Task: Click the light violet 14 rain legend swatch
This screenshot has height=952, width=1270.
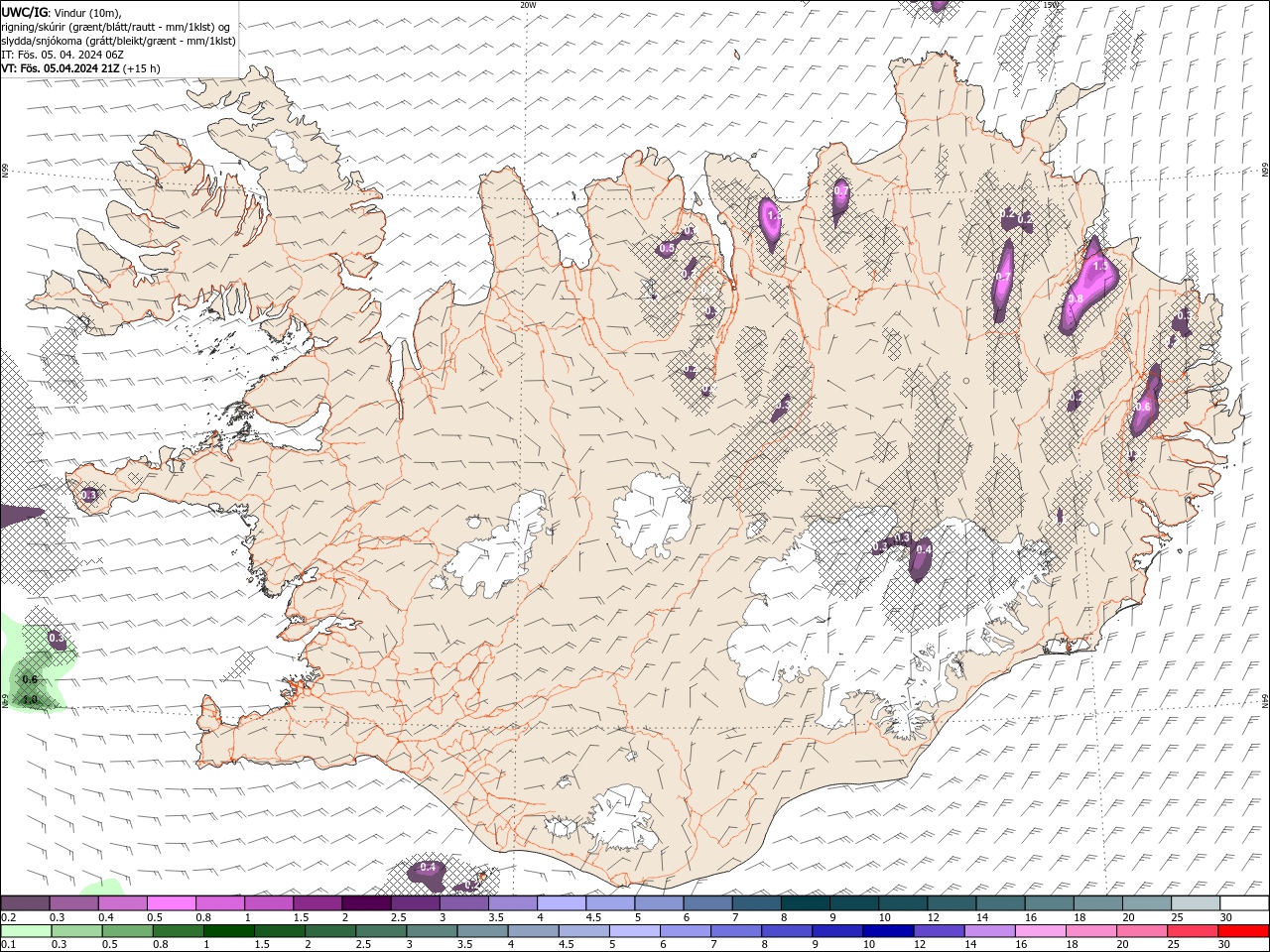Action: coord(989,931)
